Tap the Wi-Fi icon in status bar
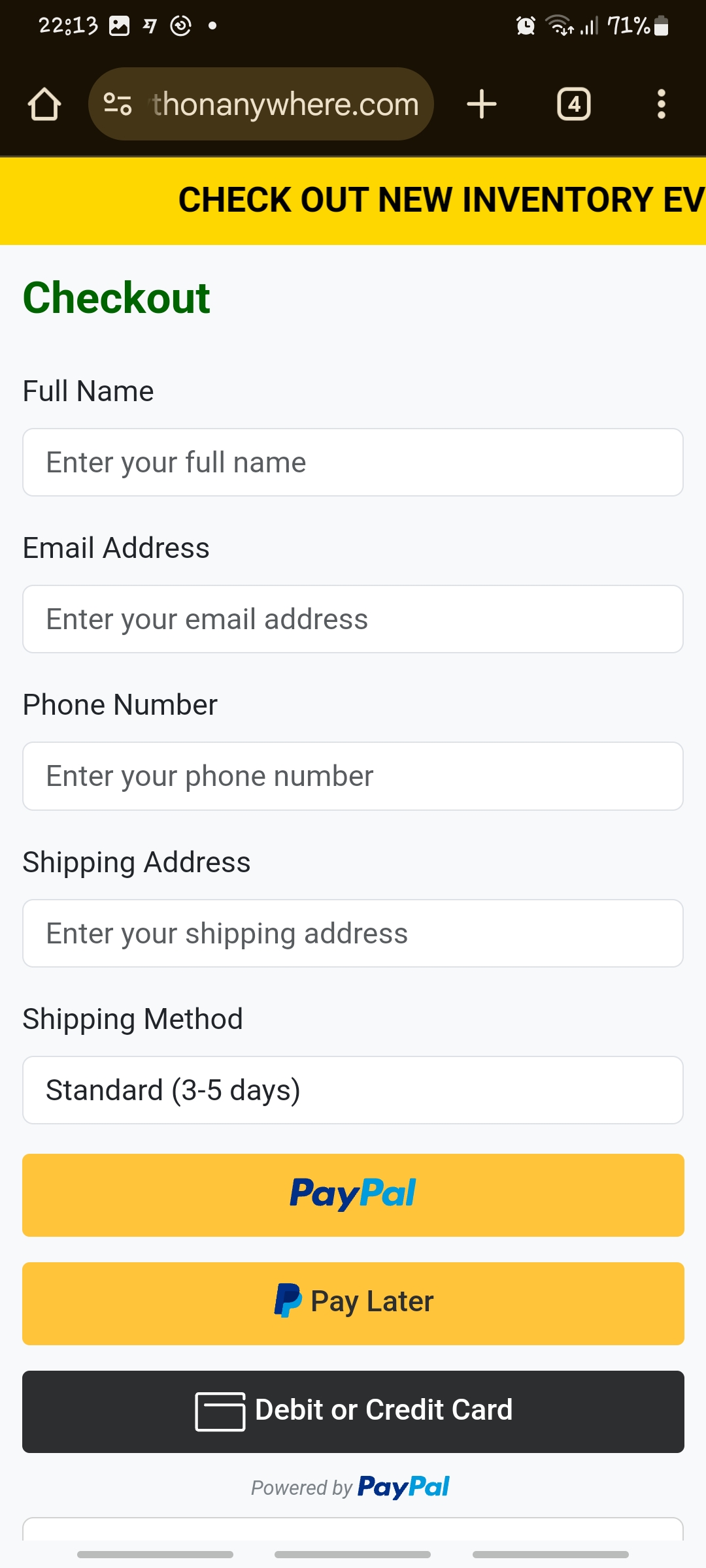 (x=560, y=26)
